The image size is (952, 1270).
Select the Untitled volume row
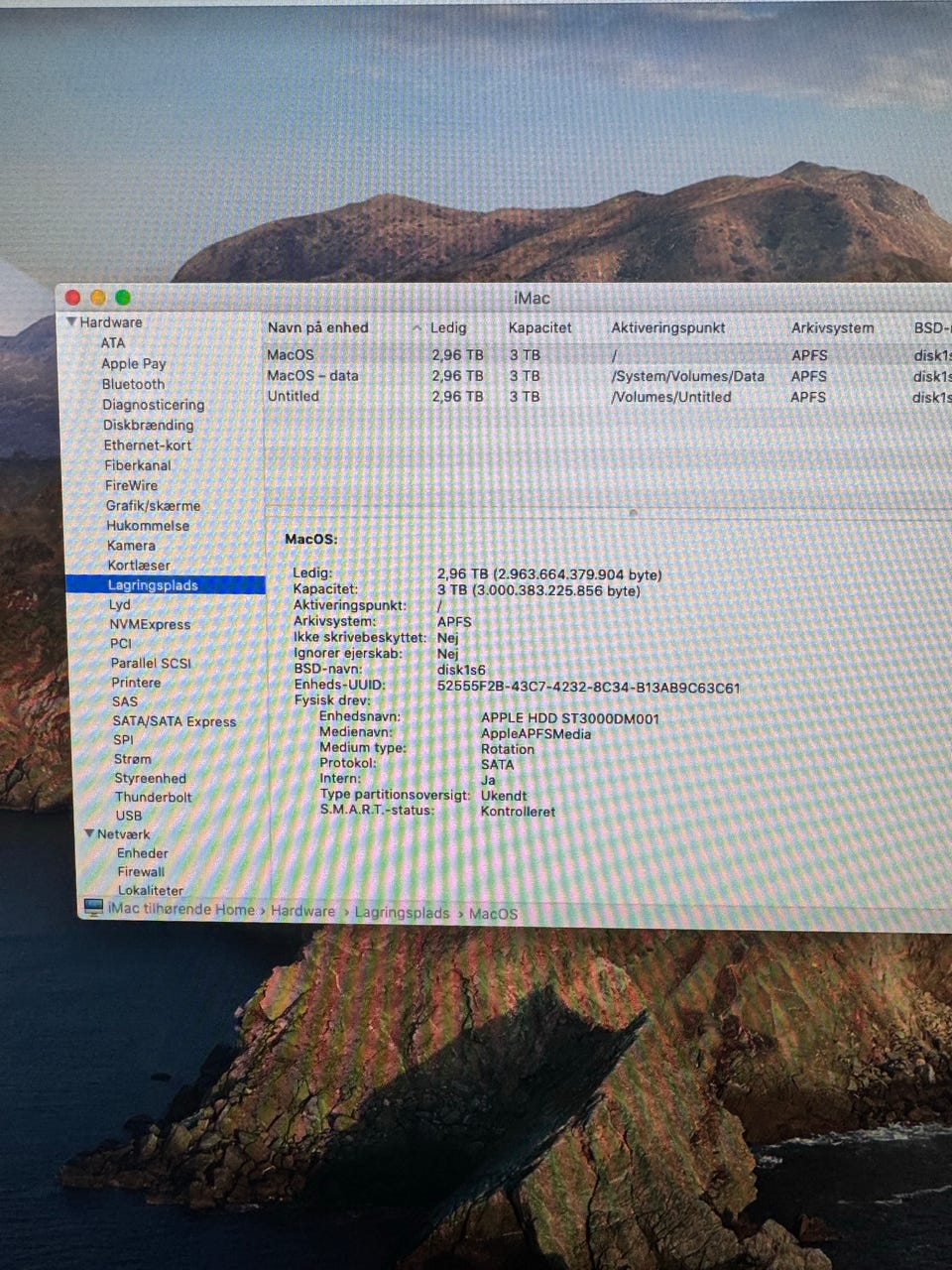point(608,397)
